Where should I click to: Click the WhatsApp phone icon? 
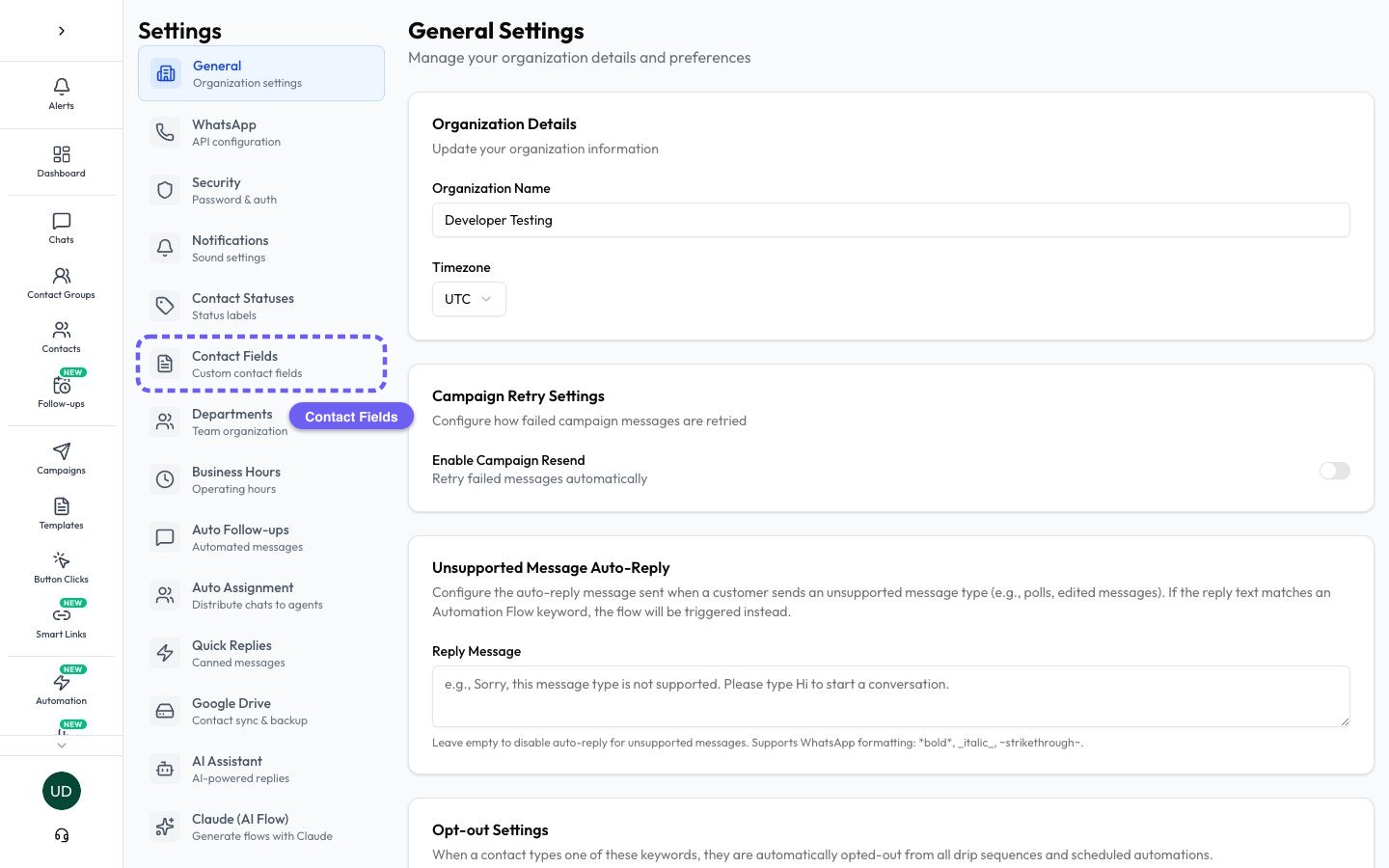[x=165, y=132]
